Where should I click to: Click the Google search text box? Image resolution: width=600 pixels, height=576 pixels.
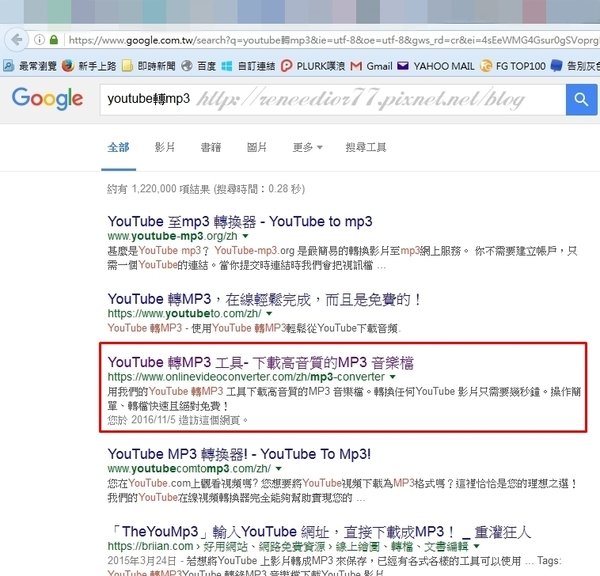(x=333, y=100)
